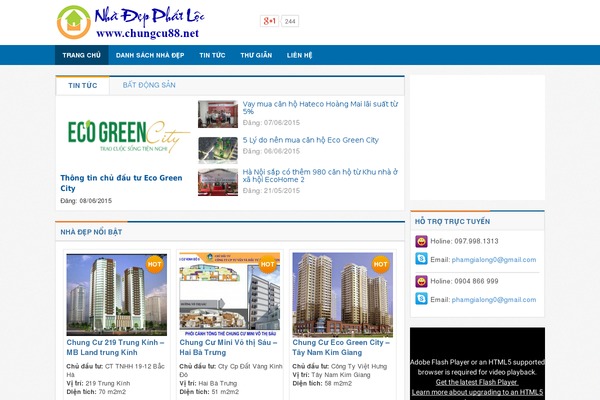
Task: Click thumbnail of Hateco Hoàng Mai article
Action: tap(218, 114)
